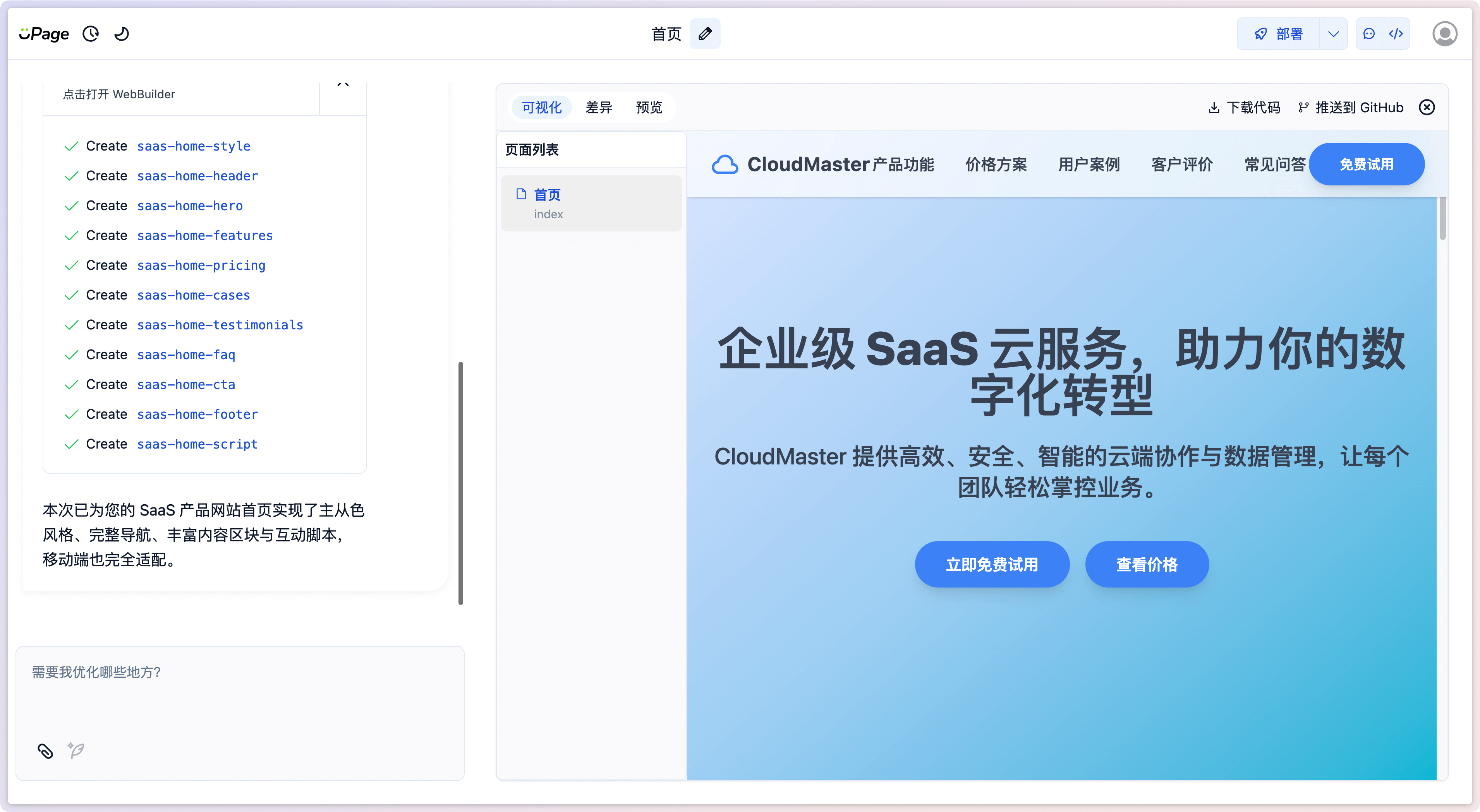Viewport: 1480px width, 812px height.
Task: Switch to the 预览 tab
Action: (x=649, y=107)
